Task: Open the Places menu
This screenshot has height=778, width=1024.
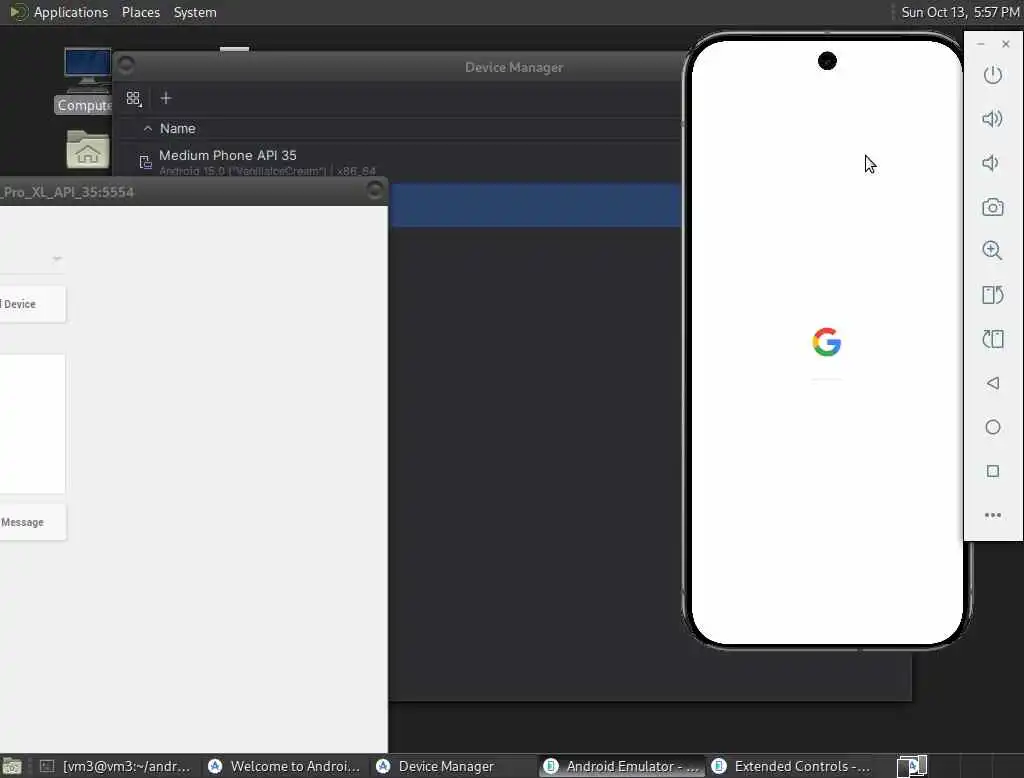Action: tap(141, 12)
